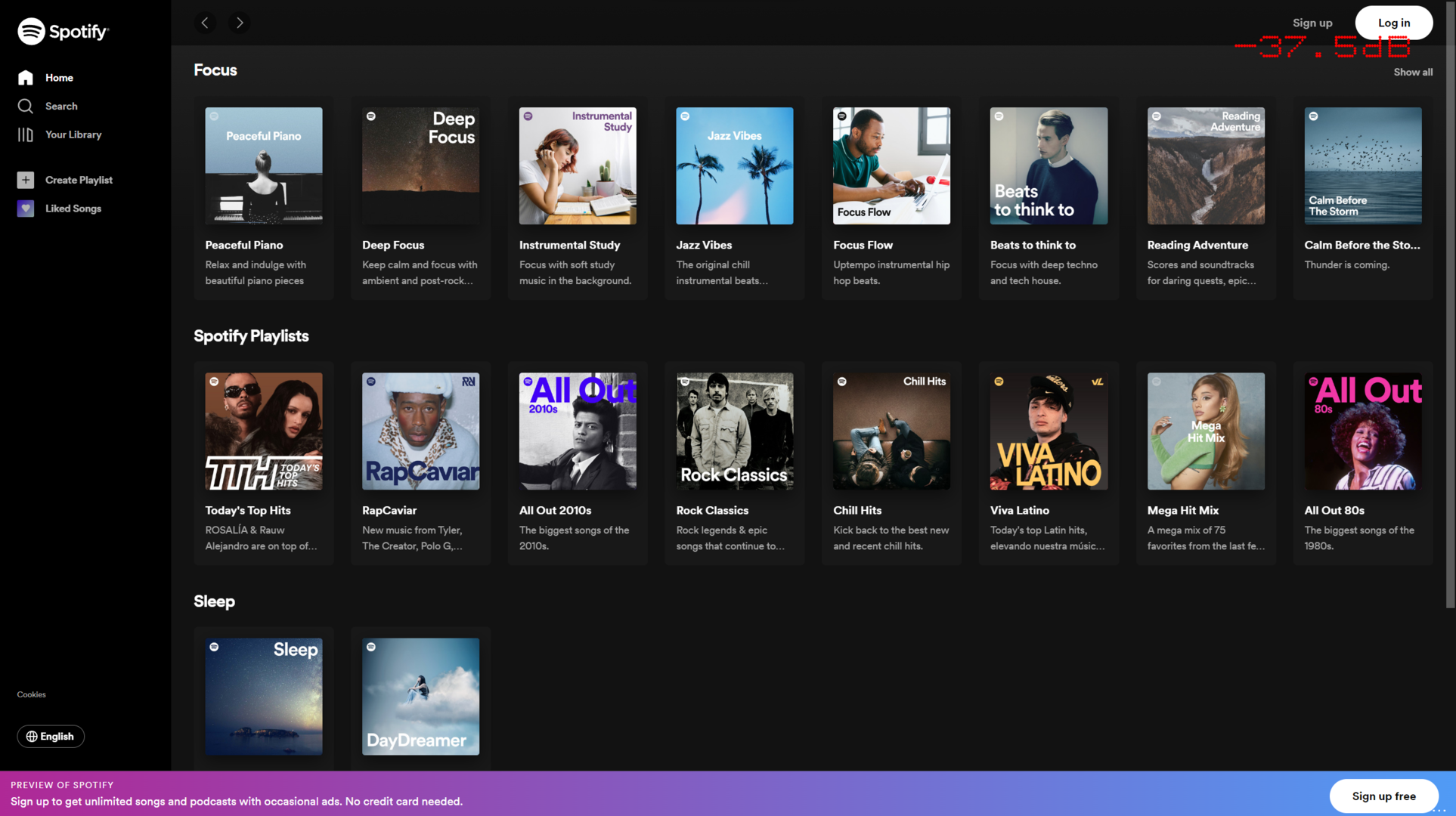Open the Sleep playlist cover

(264, 696)
